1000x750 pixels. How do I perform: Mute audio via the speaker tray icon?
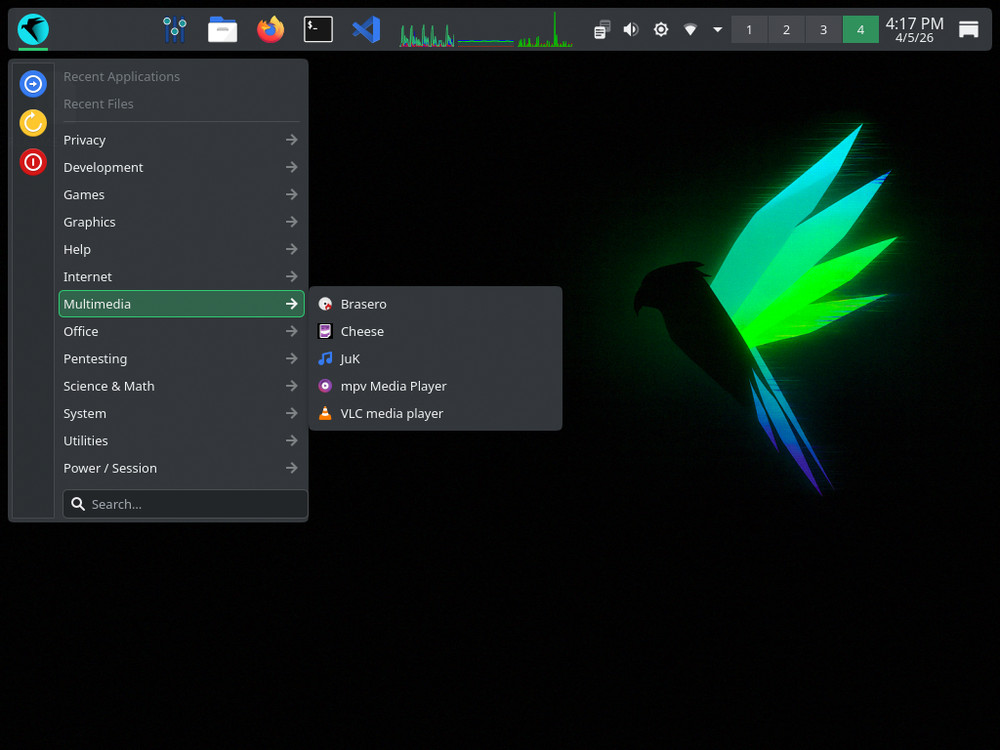pos(630,29)
